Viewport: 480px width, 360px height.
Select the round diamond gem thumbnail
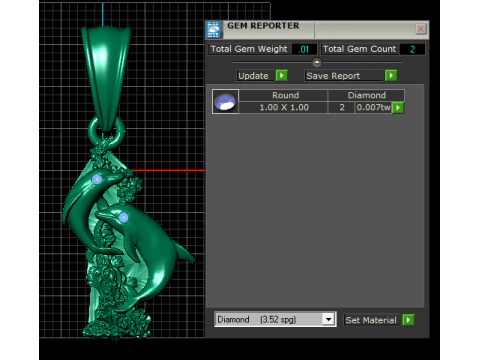tap(225, 102)
